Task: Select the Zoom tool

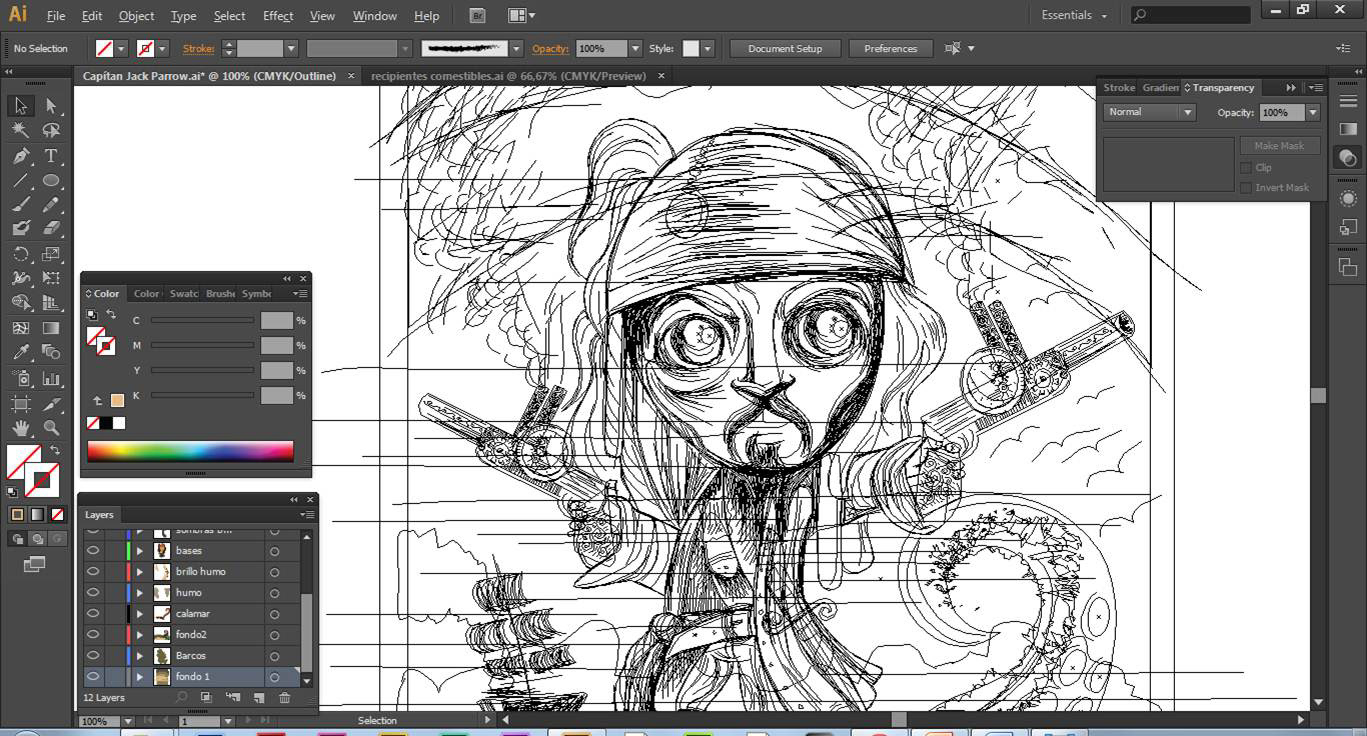Action: pyautogui.click(x=51, y=428)
